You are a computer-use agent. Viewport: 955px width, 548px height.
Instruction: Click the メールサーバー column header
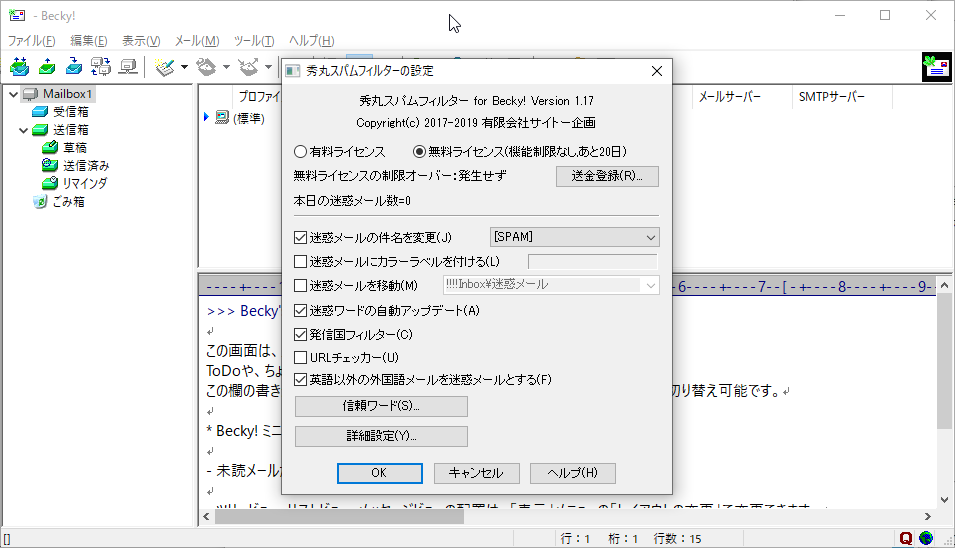pos(742,97)
